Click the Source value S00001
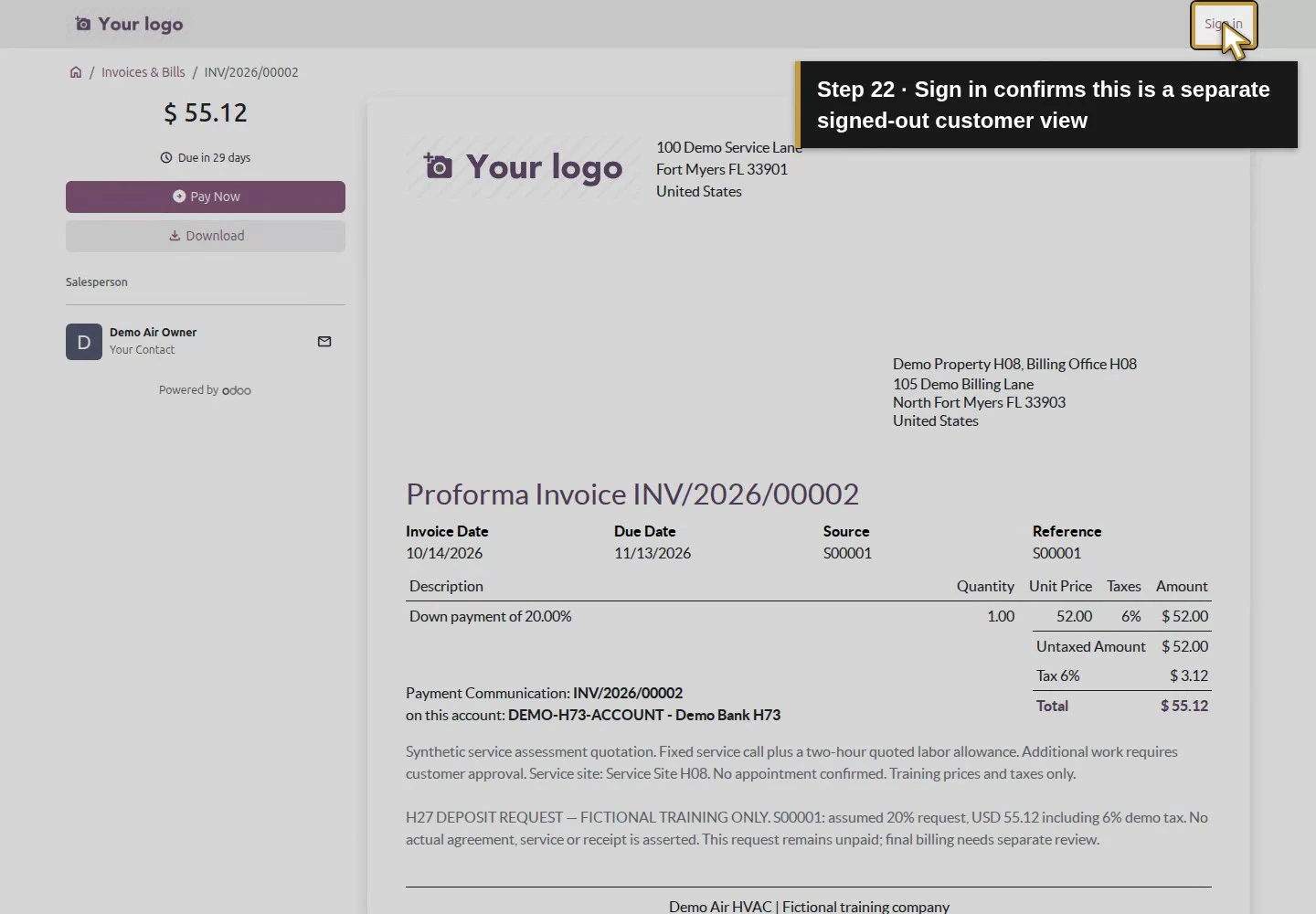Screen dimensions: 1316x914 [847, 553]
